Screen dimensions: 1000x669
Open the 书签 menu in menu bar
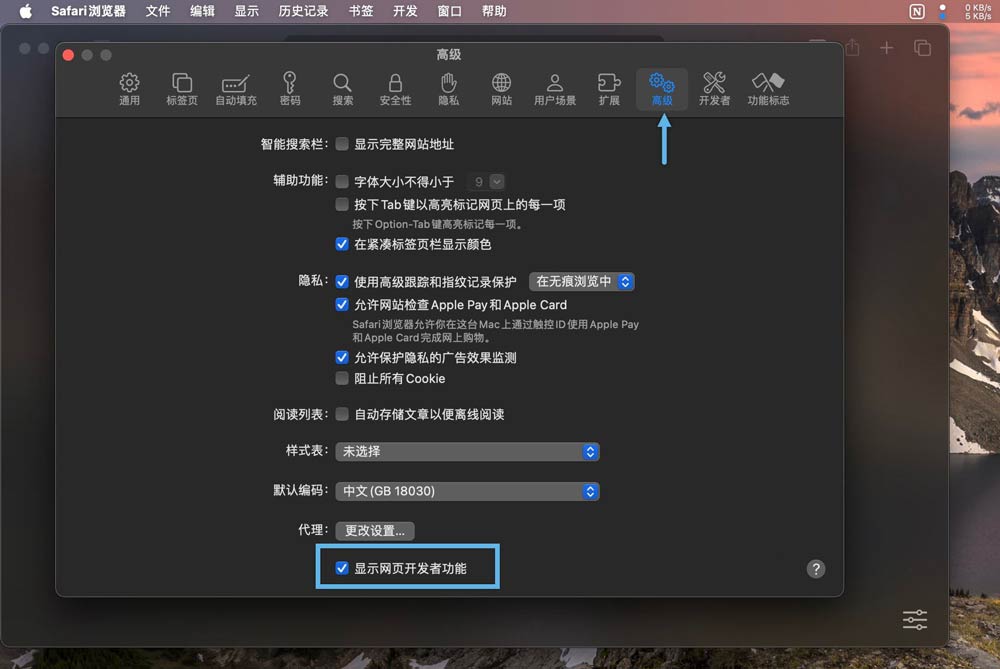361,11
